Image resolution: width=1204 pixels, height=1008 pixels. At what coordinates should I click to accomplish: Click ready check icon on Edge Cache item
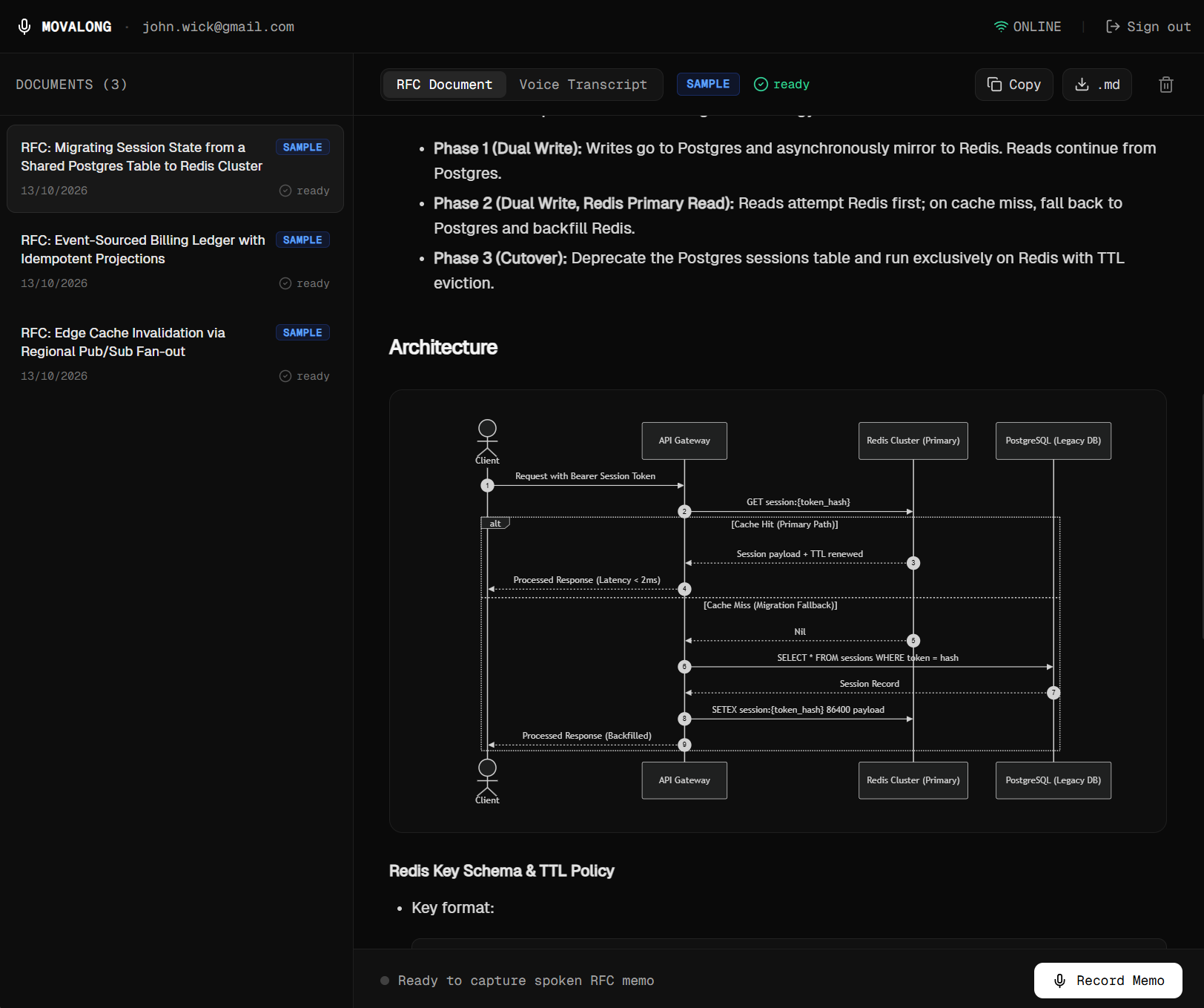[x=285, y=376]
